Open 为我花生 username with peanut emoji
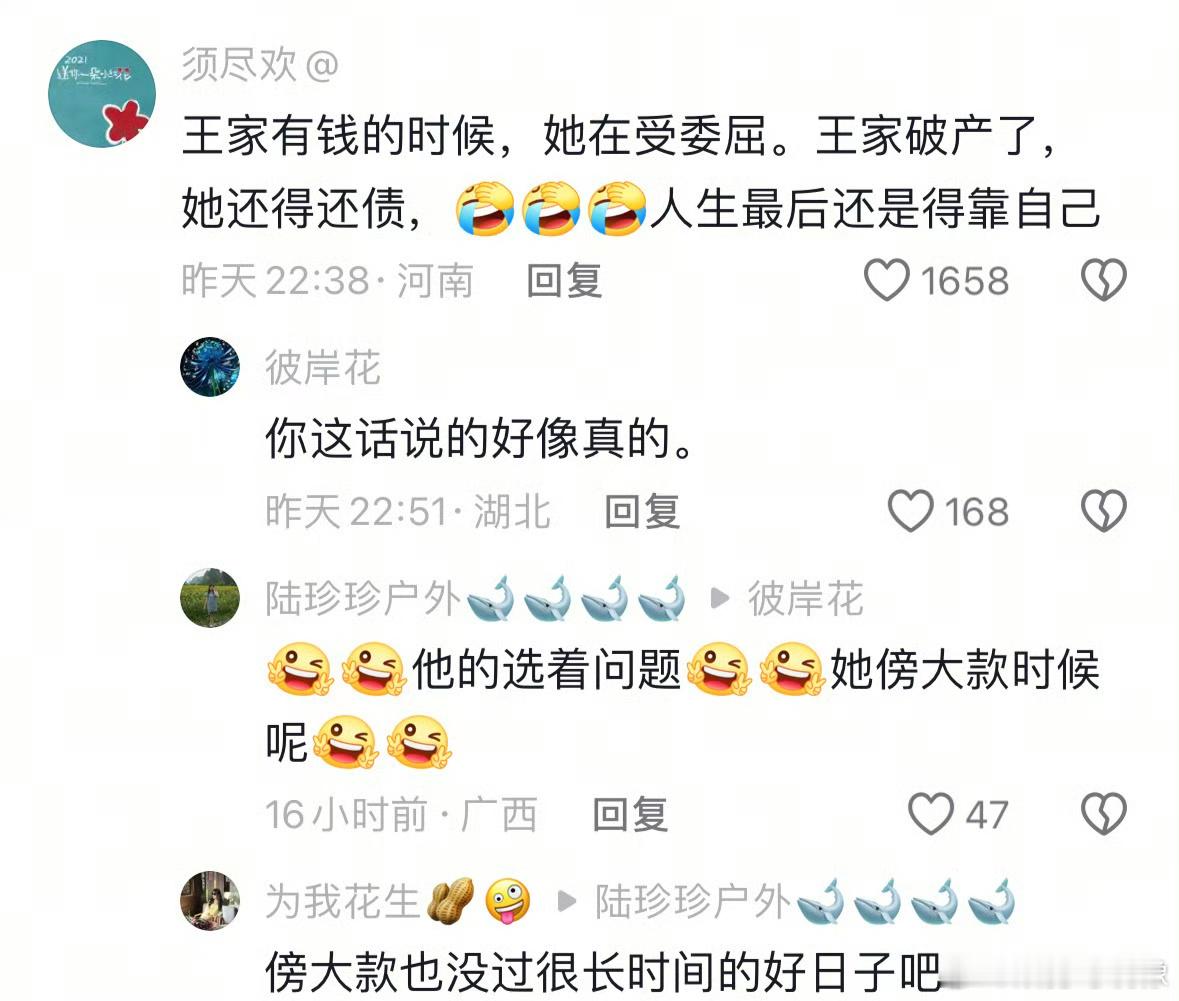The image size is (1179, 1001). coord(398,901)
